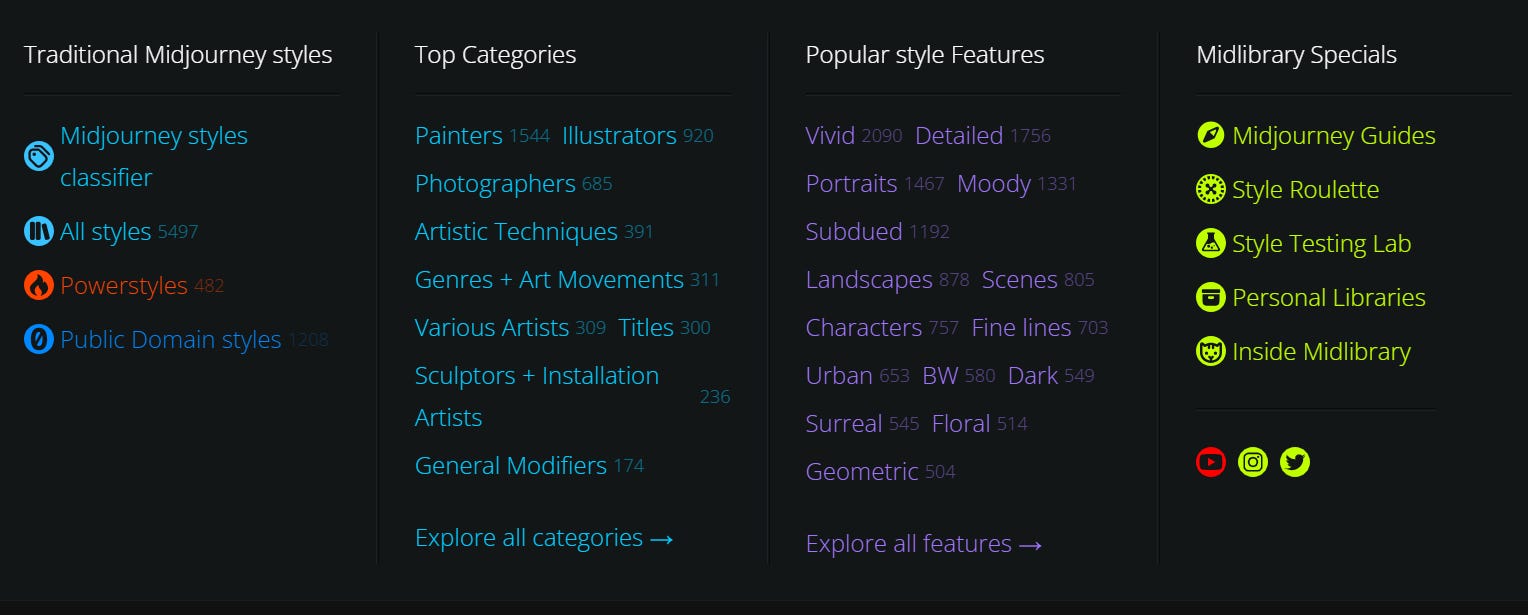The height and width of the screenshot is (615, 1528).
Task: Open the Titles category
Action: [x=646, y=328]
